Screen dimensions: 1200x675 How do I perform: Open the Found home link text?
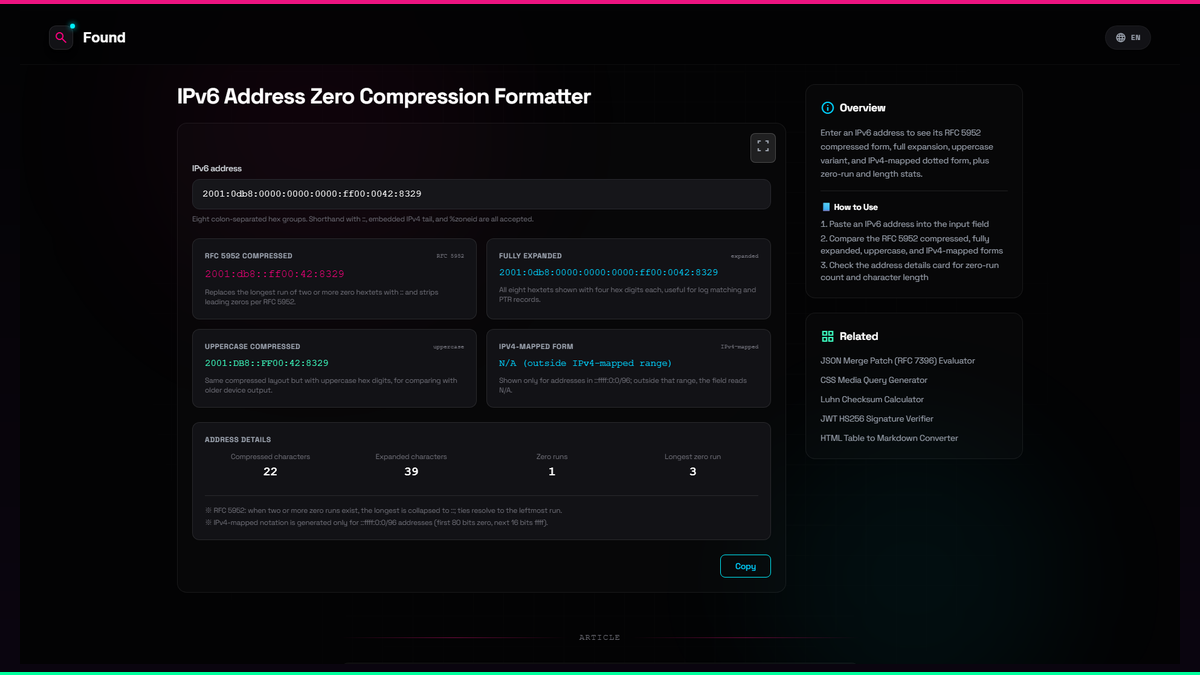pos(104,38)
